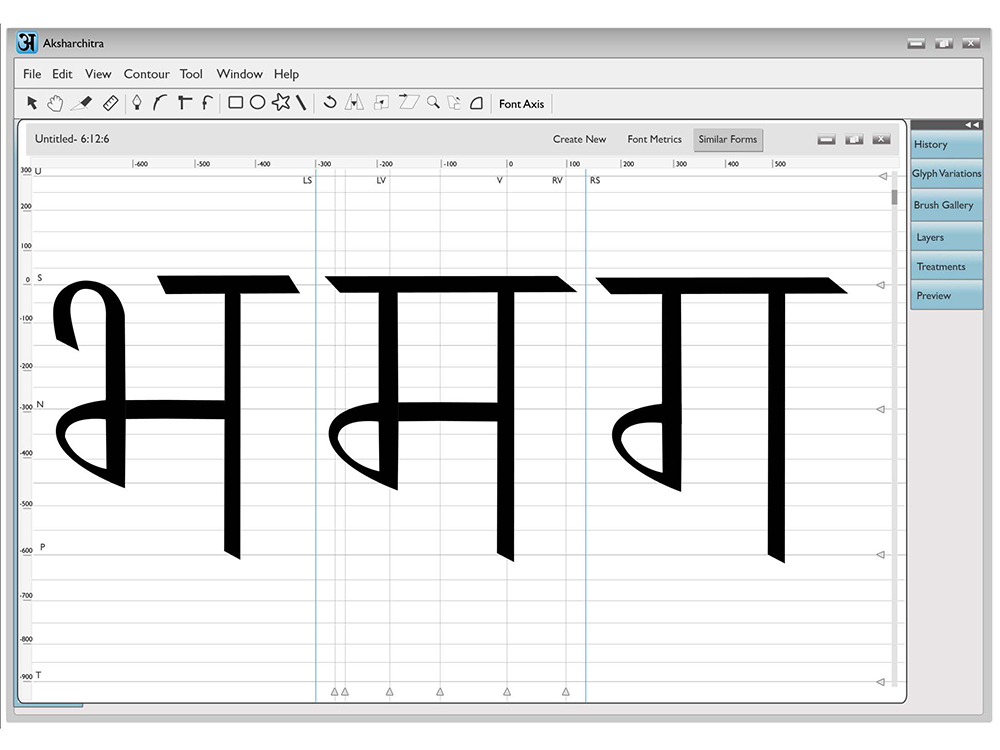
Task: Click the S line right arrow marker
Action: [880, 285]
